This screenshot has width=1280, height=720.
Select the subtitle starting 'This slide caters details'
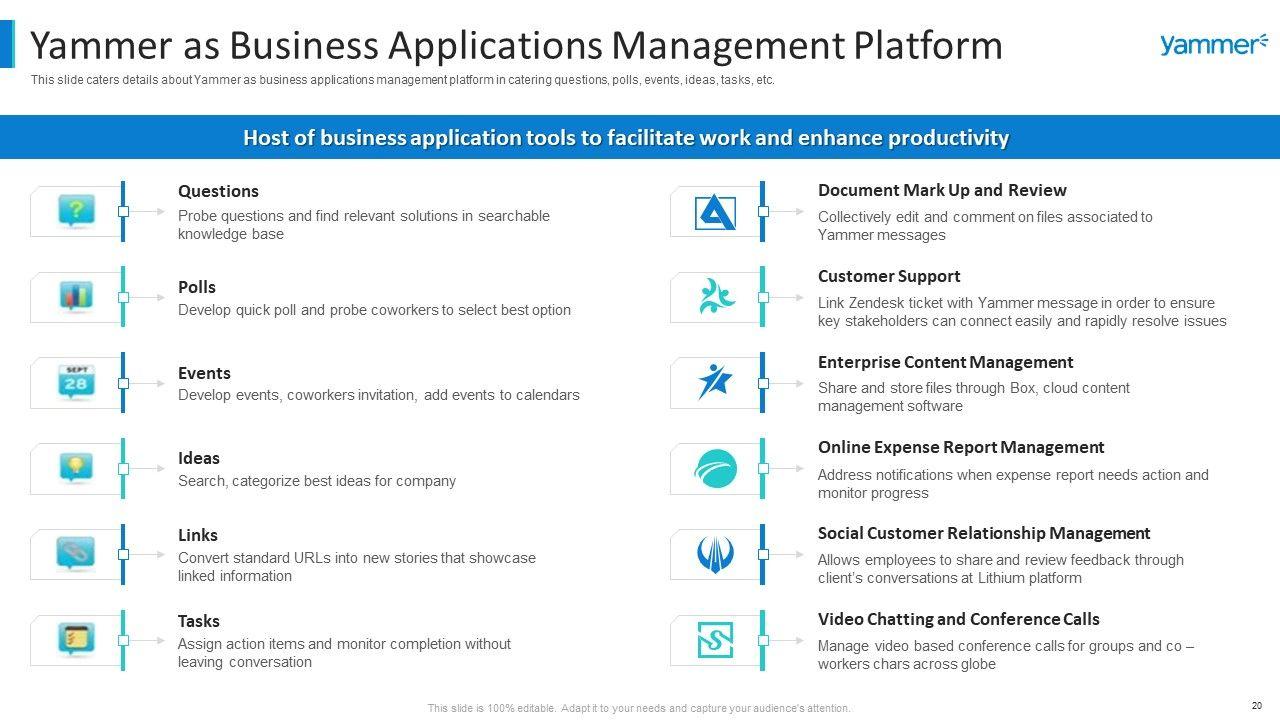click(x=403, y=81)
